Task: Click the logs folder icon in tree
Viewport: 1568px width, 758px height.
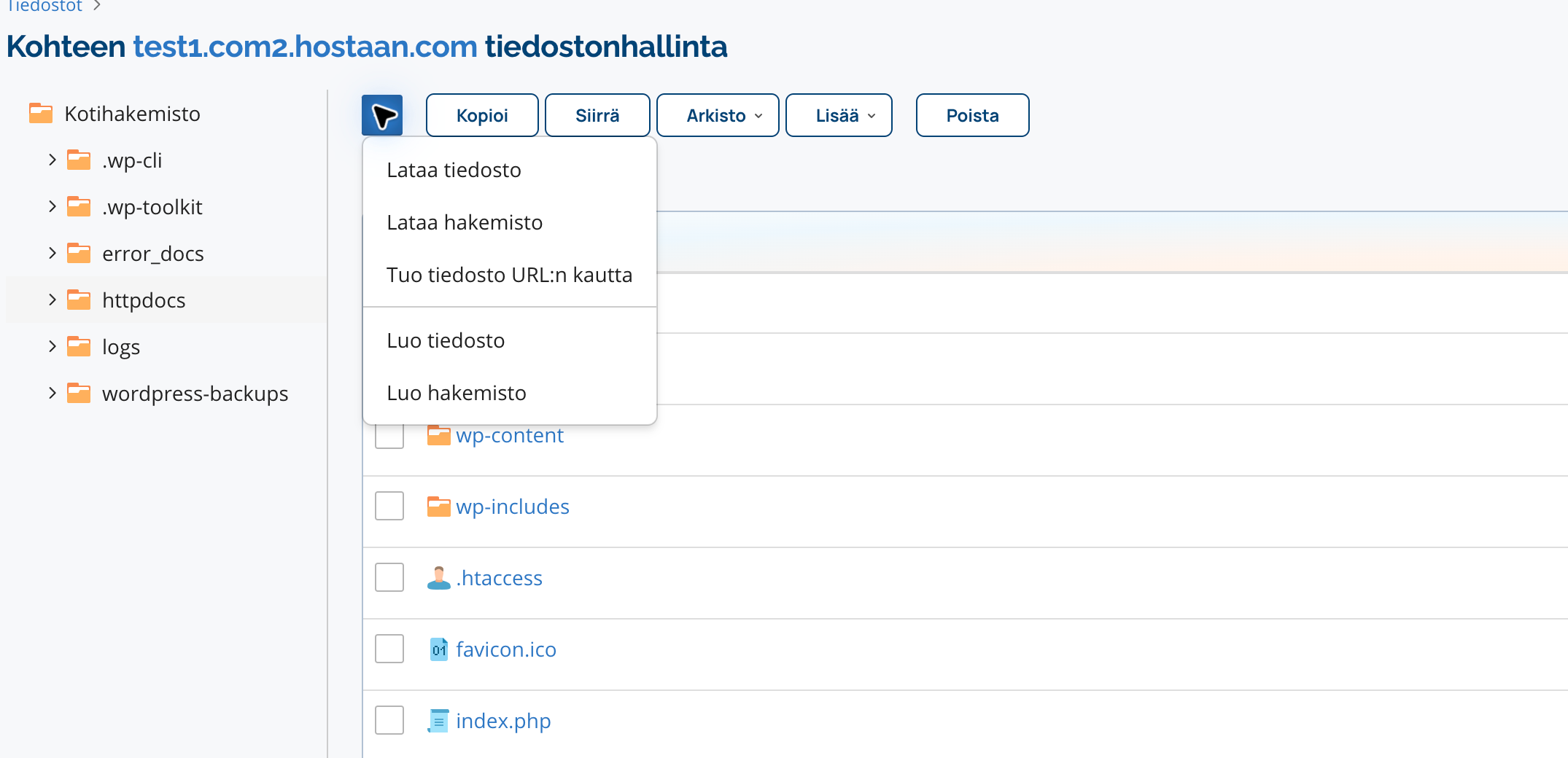Action: pyautogui.click(x=79, y=346)
